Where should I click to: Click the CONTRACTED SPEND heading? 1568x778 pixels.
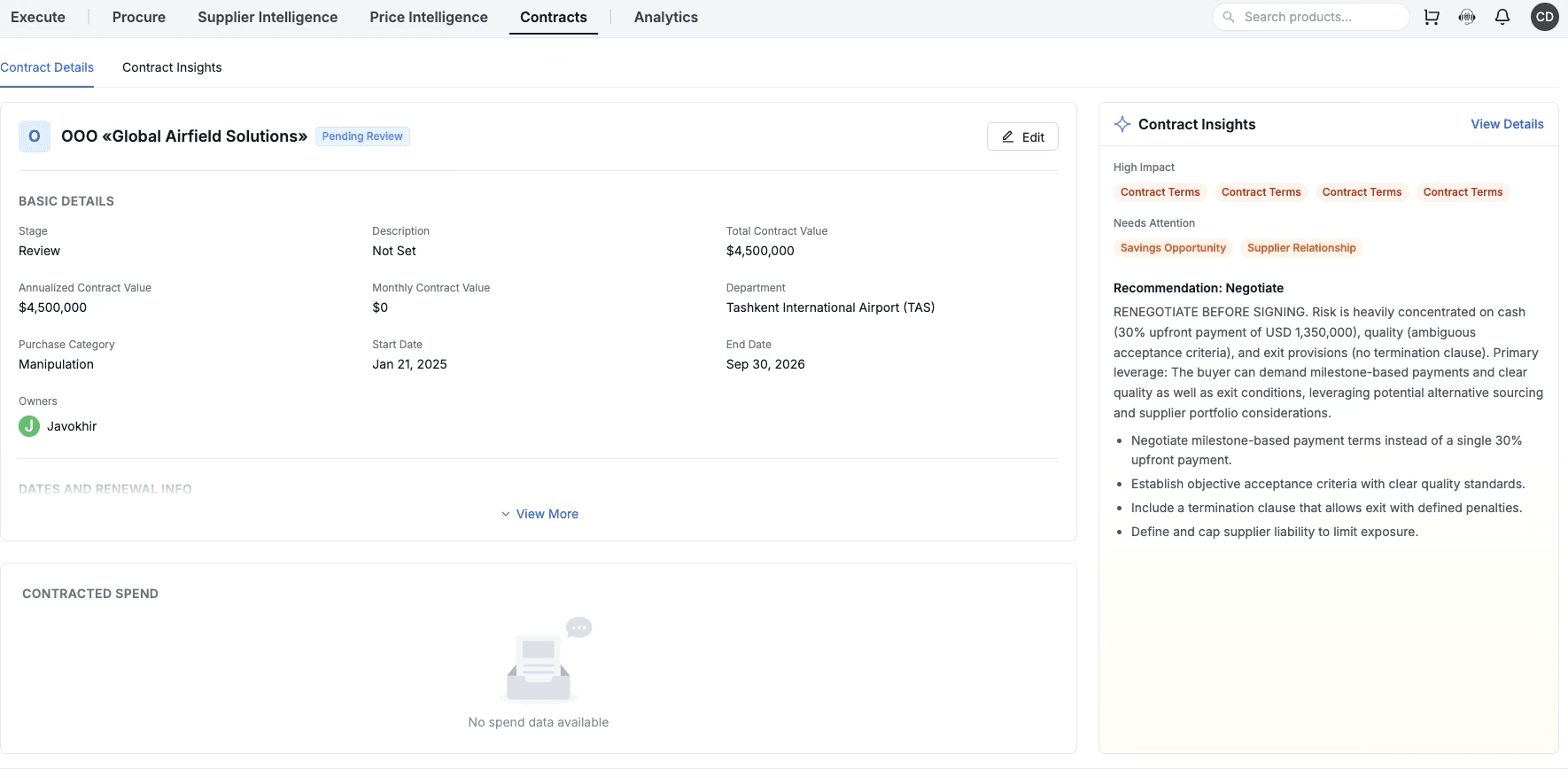pos(90,594)
